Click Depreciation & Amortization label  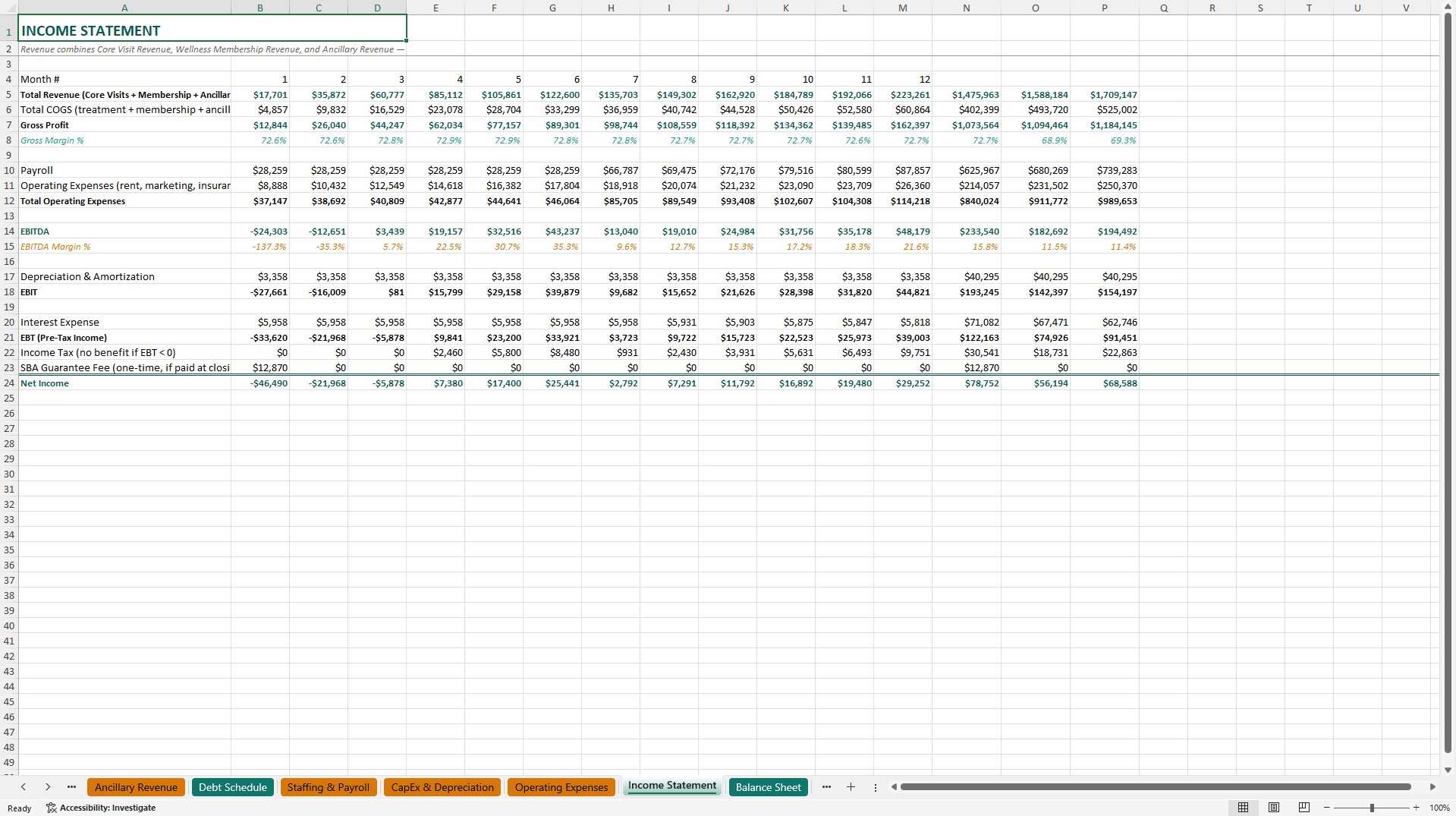[x=124, y=277]
